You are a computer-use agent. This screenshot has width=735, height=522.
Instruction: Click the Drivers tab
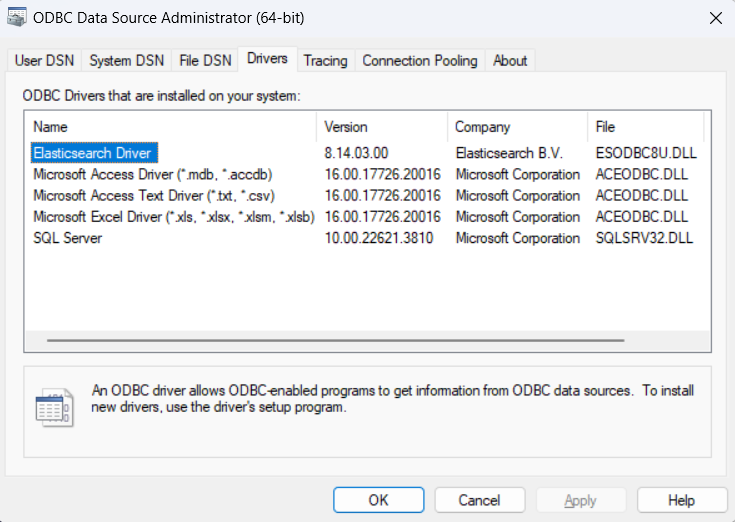coord(267,59)
